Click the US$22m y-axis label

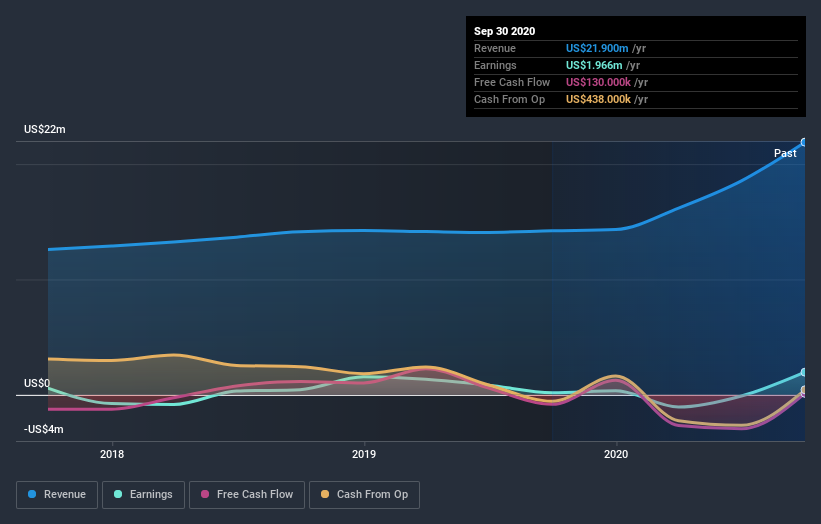45,129
